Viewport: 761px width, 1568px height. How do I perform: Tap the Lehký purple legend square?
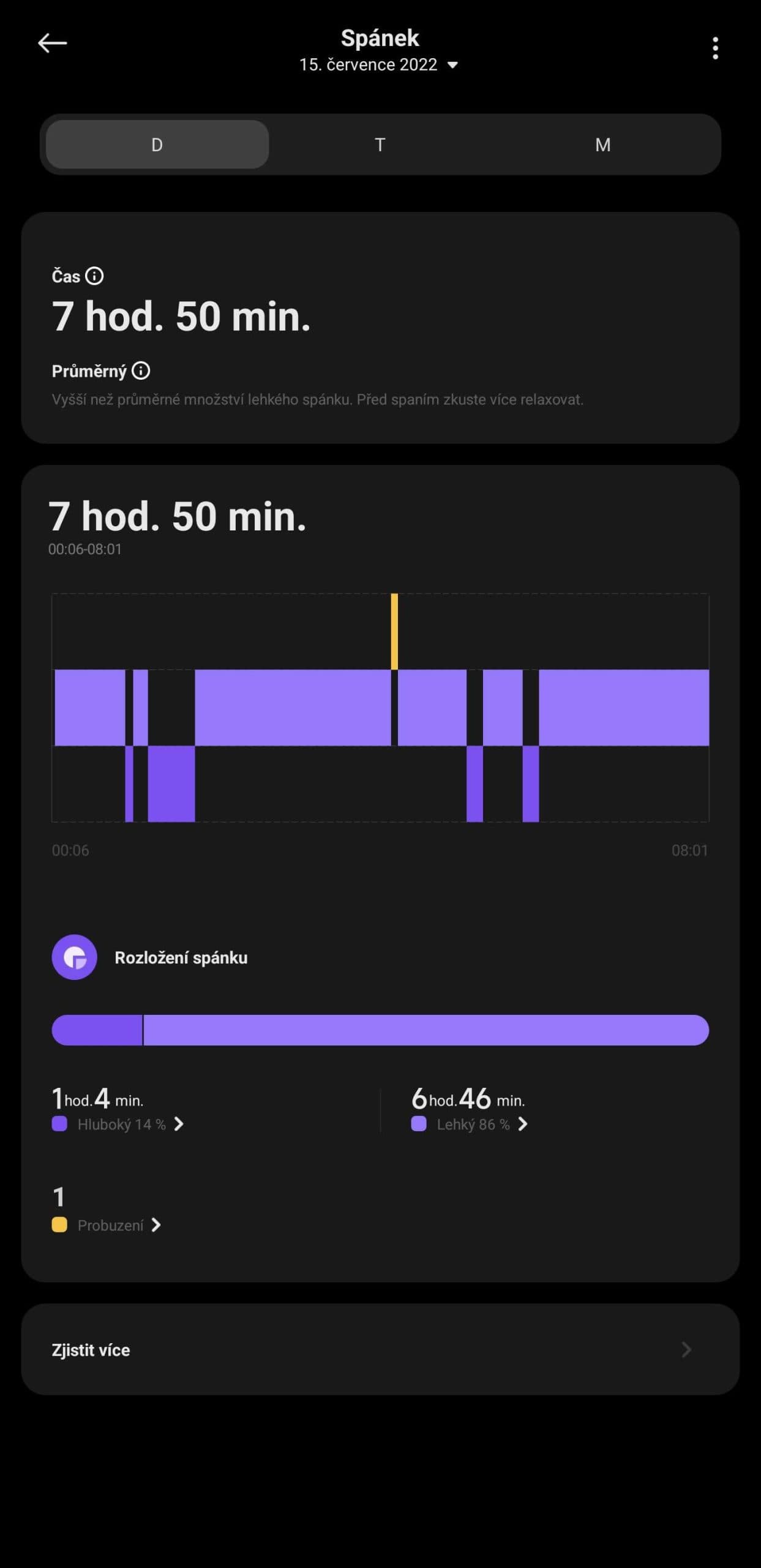point(419,1124)
